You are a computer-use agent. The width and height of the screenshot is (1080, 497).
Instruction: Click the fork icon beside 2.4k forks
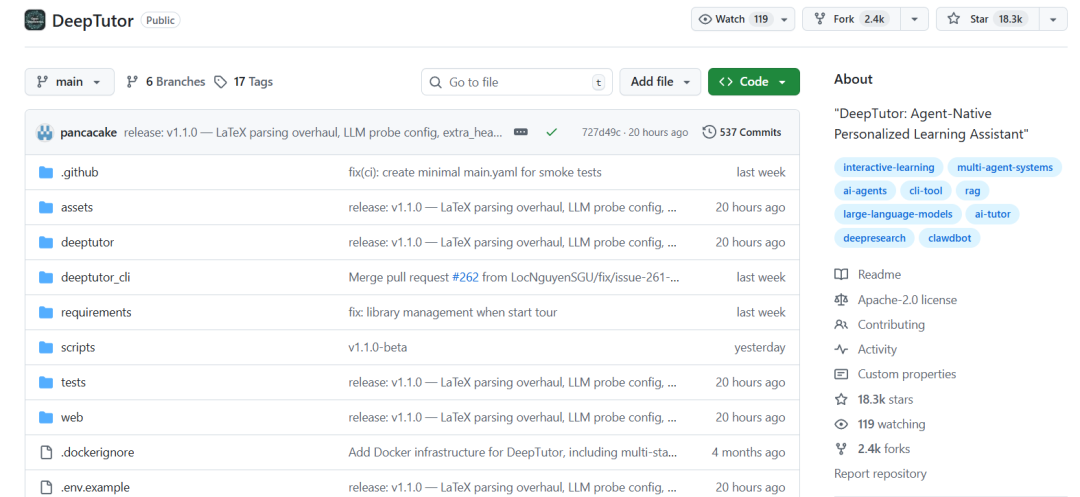841,449
